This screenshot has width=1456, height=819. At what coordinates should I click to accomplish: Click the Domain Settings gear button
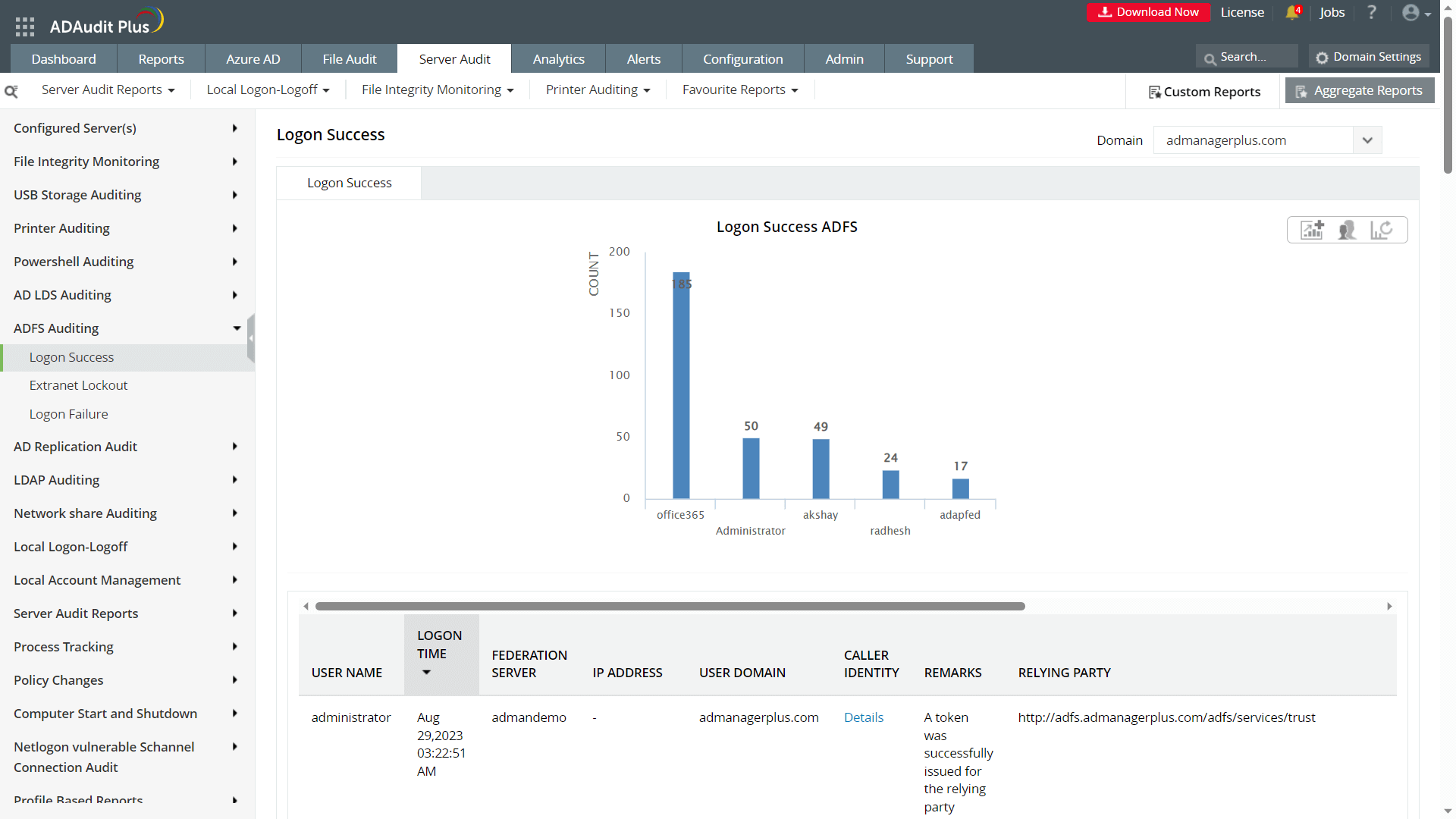1369,57
